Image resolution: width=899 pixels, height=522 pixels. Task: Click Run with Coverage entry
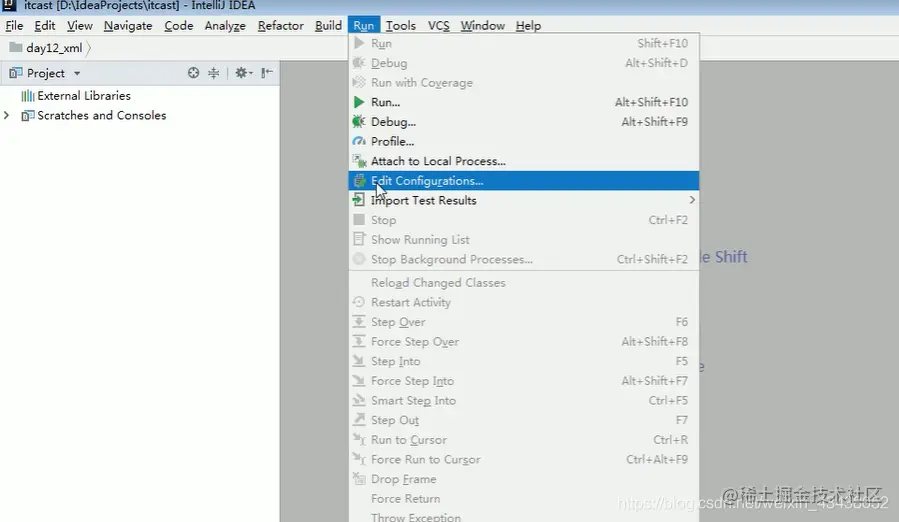click(x=523, y=83)
